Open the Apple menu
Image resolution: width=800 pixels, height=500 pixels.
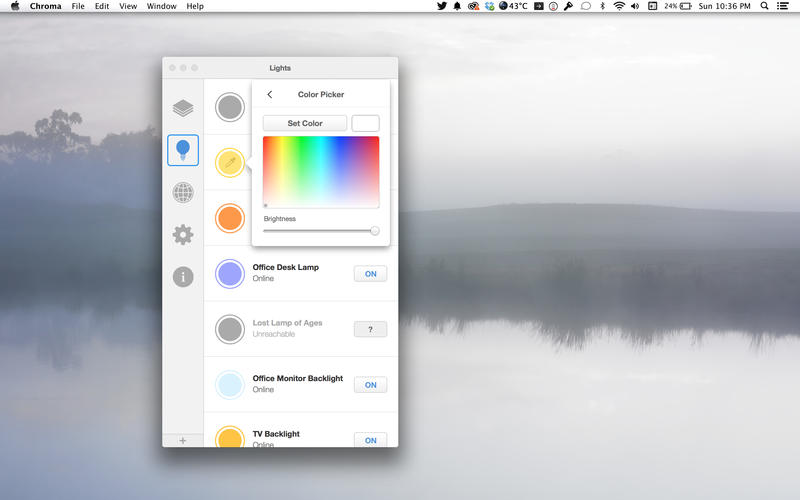pos(15,6)
